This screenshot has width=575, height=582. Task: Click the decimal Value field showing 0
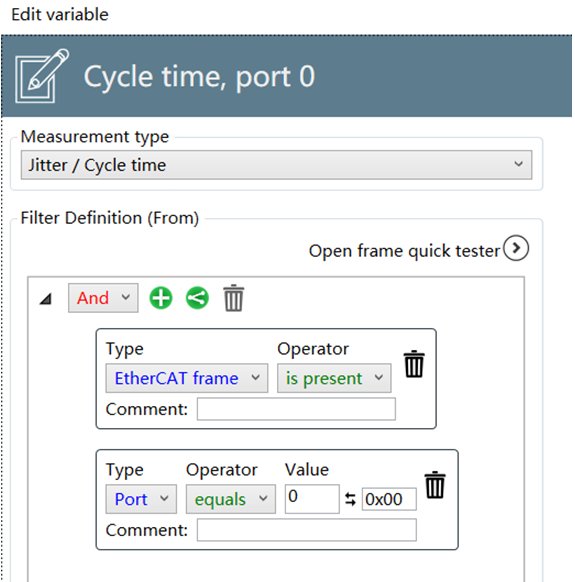click(312, 499)
